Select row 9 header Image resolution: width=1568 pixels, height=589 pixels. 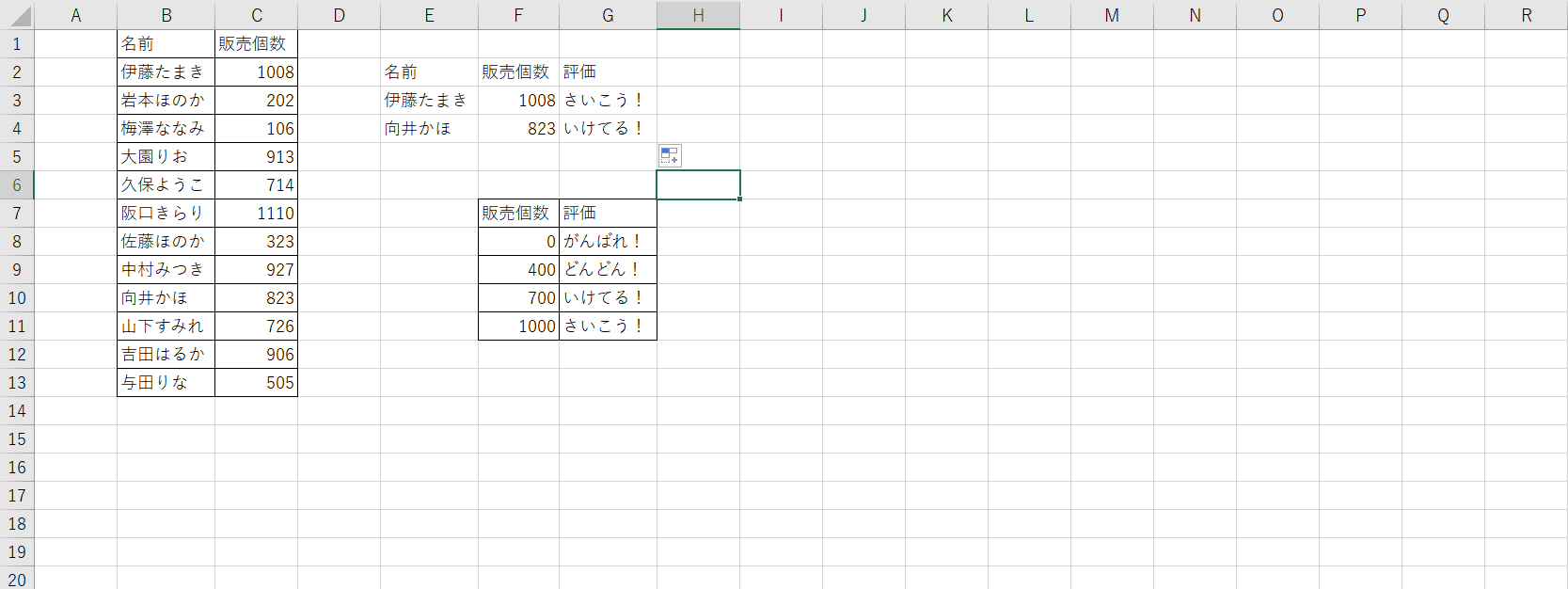[x=17, y=270]
